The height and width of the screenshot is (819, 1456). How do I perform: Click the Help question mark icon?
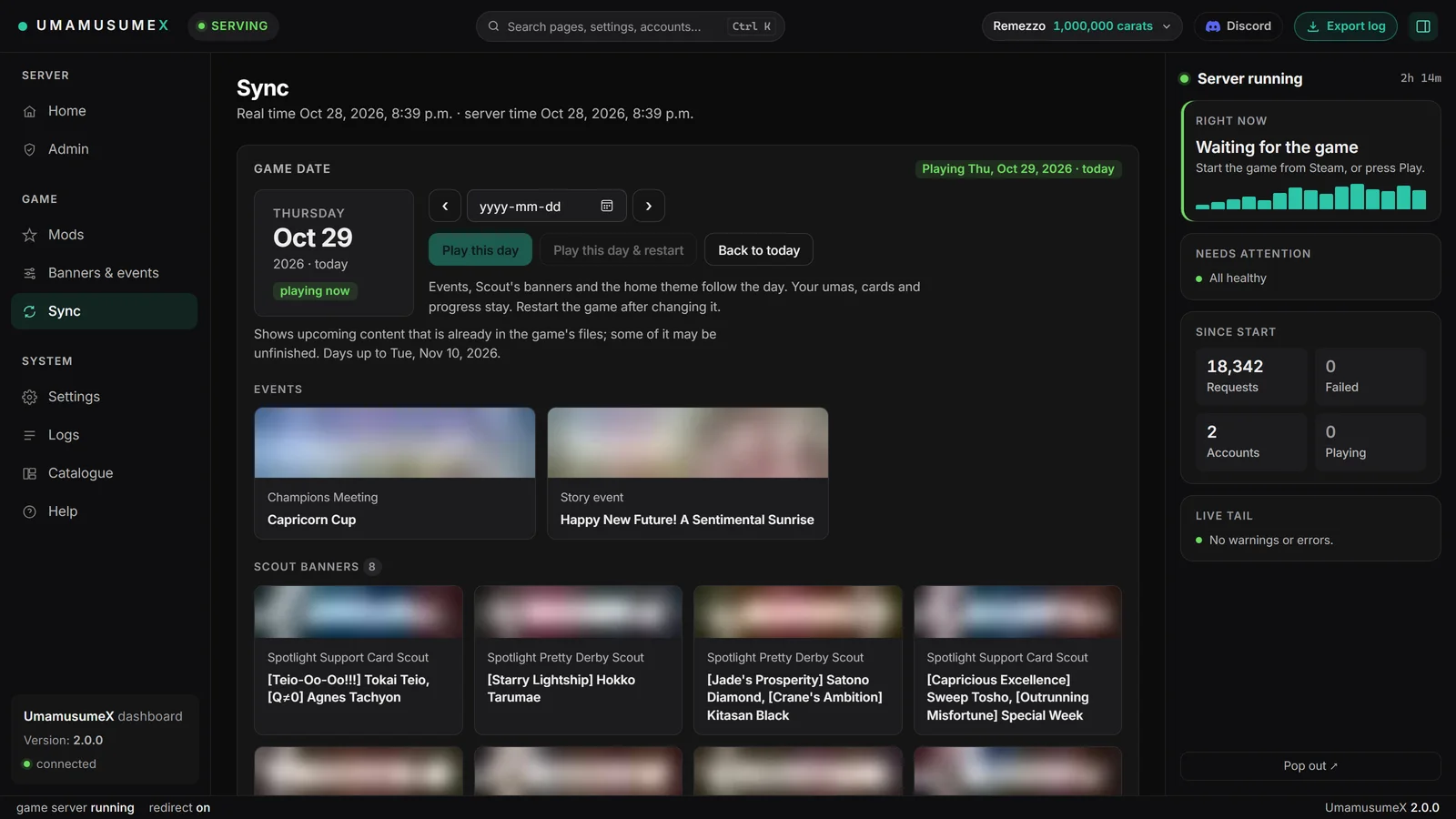pyautogui.click(x=29, y=511)
